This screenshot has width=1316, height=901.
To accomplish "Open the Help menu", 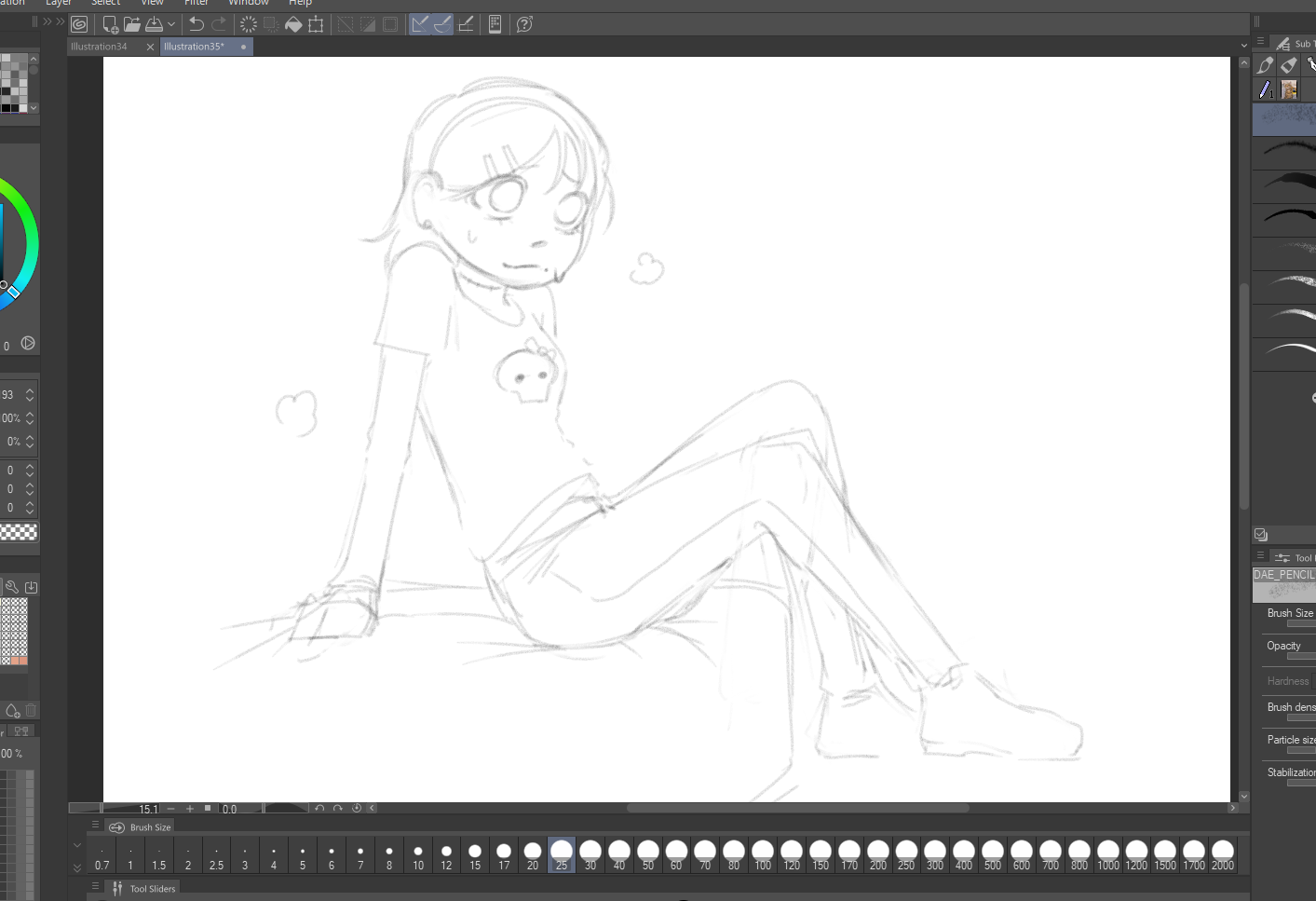I will pos(300,3).
